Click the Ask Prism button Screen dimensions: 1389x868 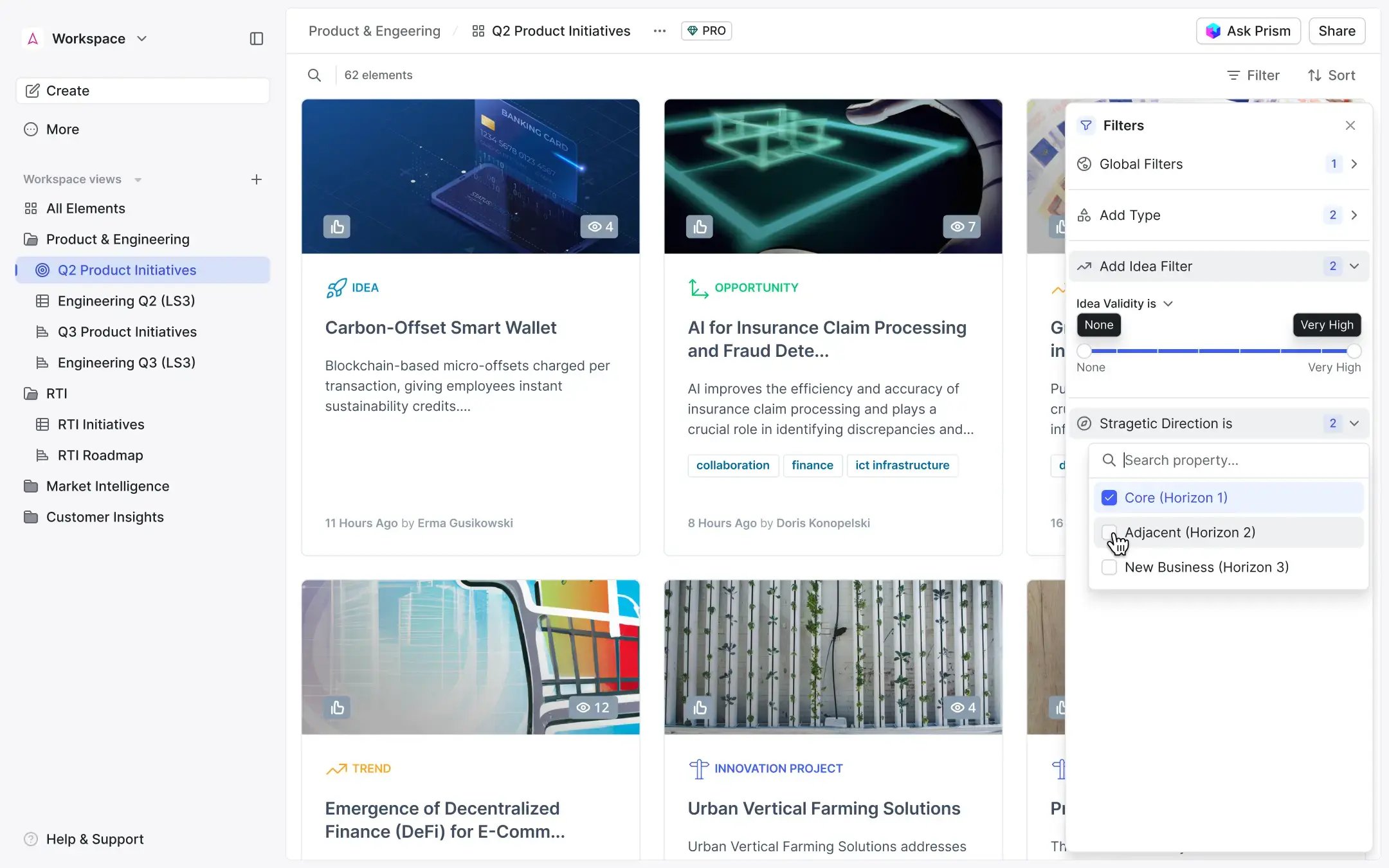click(1248, 30)
